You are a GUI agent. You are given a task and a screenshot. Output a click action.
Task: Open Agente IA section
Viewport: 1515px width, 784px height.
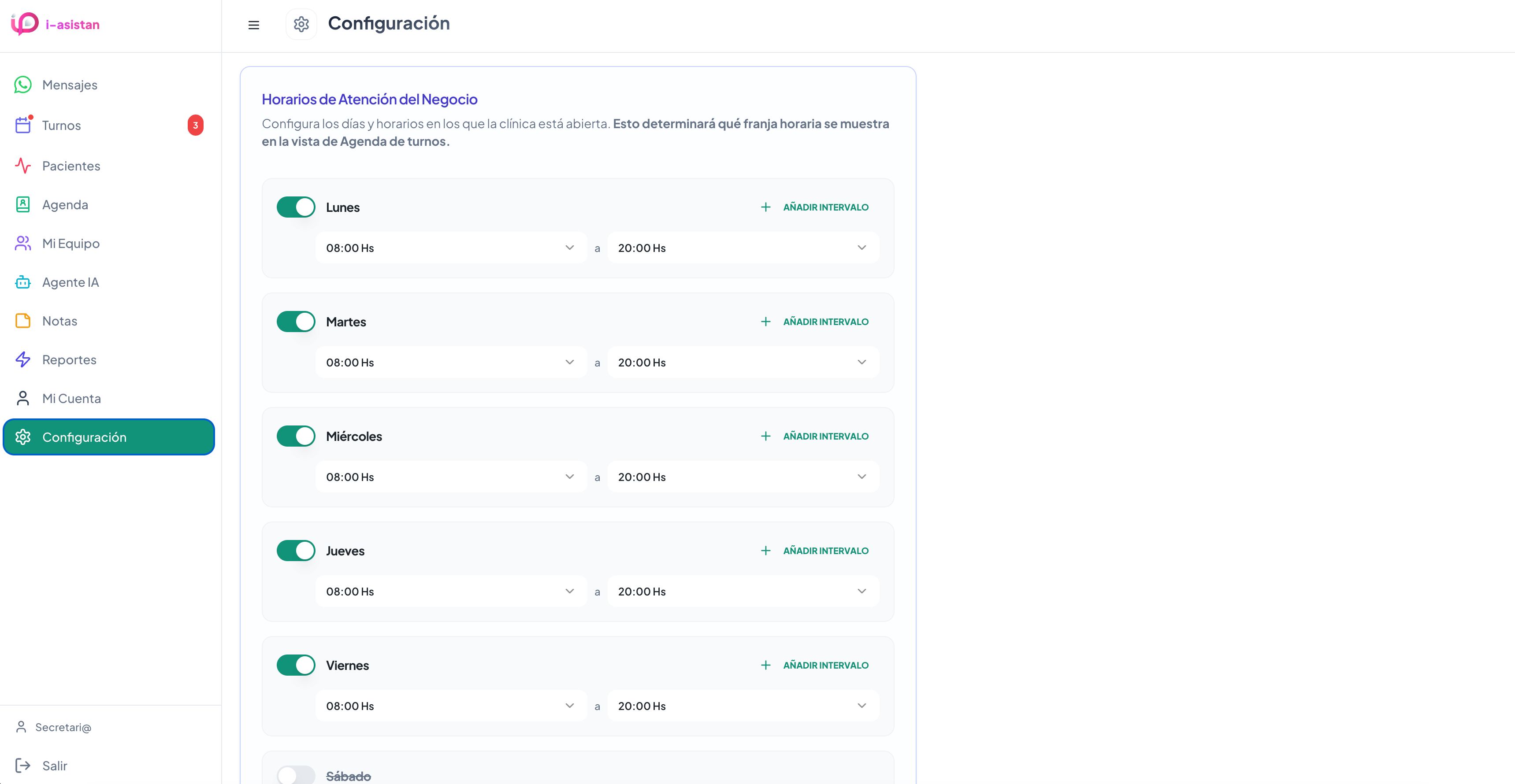pyautogui.click(x=109, y=282)
